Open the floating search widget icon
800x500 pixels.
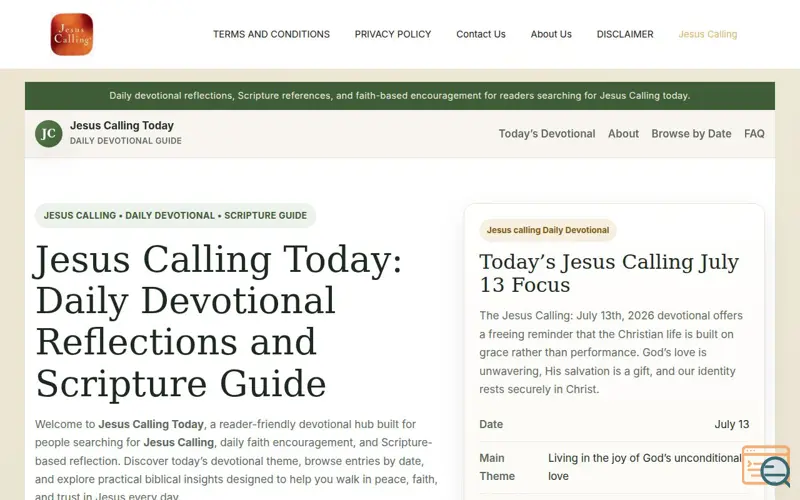click(x=767, y=466)
